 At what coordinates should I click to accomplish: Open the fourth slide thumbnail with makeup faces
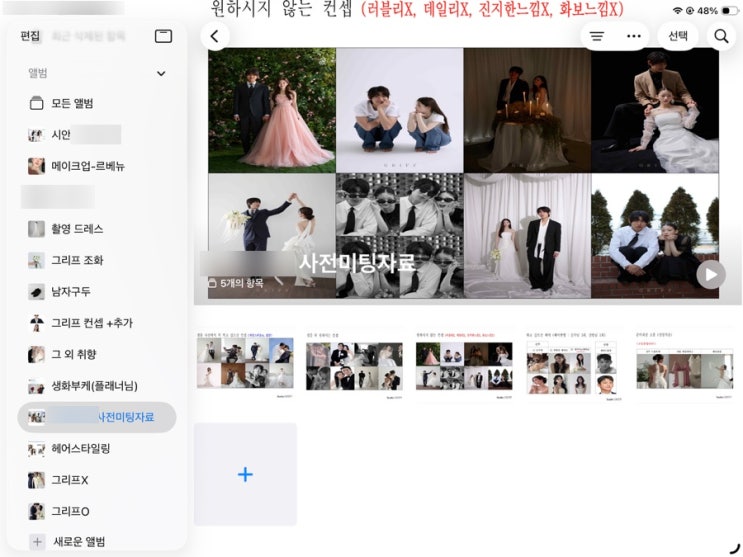[574, 366]
